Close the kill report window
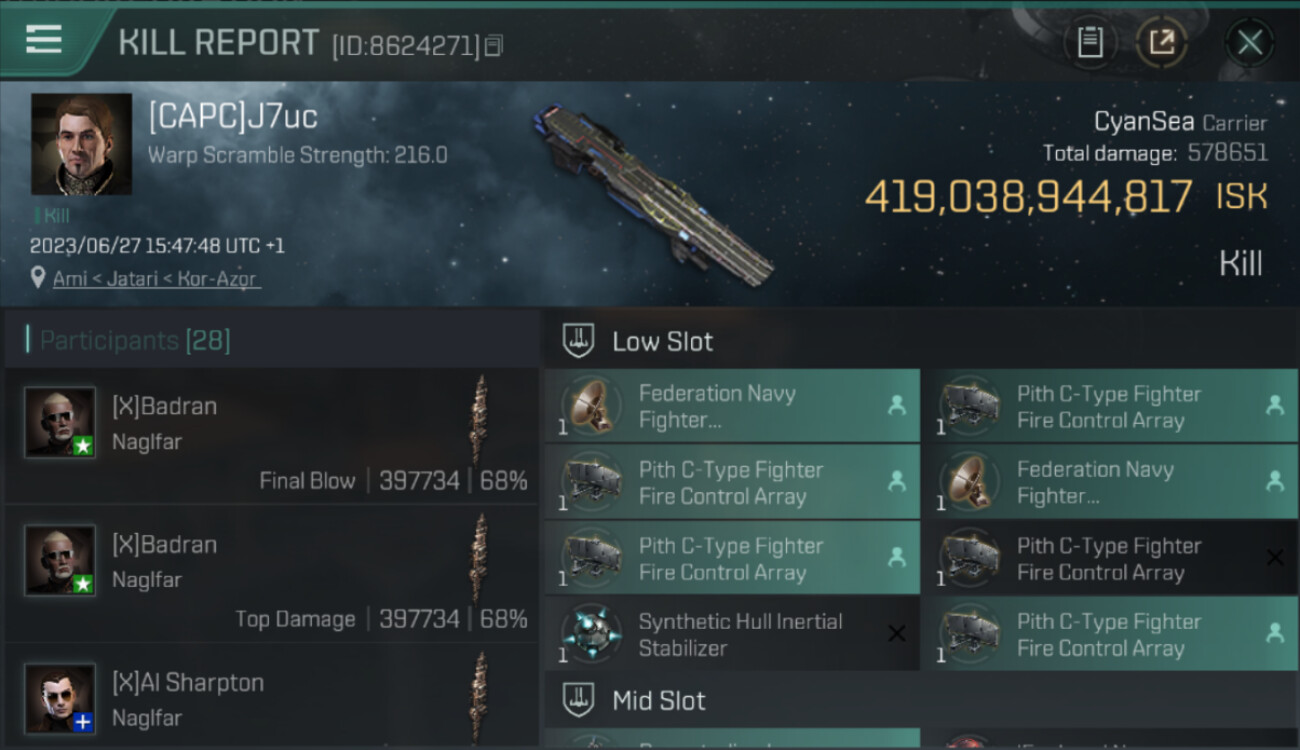Viewport: 1300px width, 750px height. coord(1249,42)
